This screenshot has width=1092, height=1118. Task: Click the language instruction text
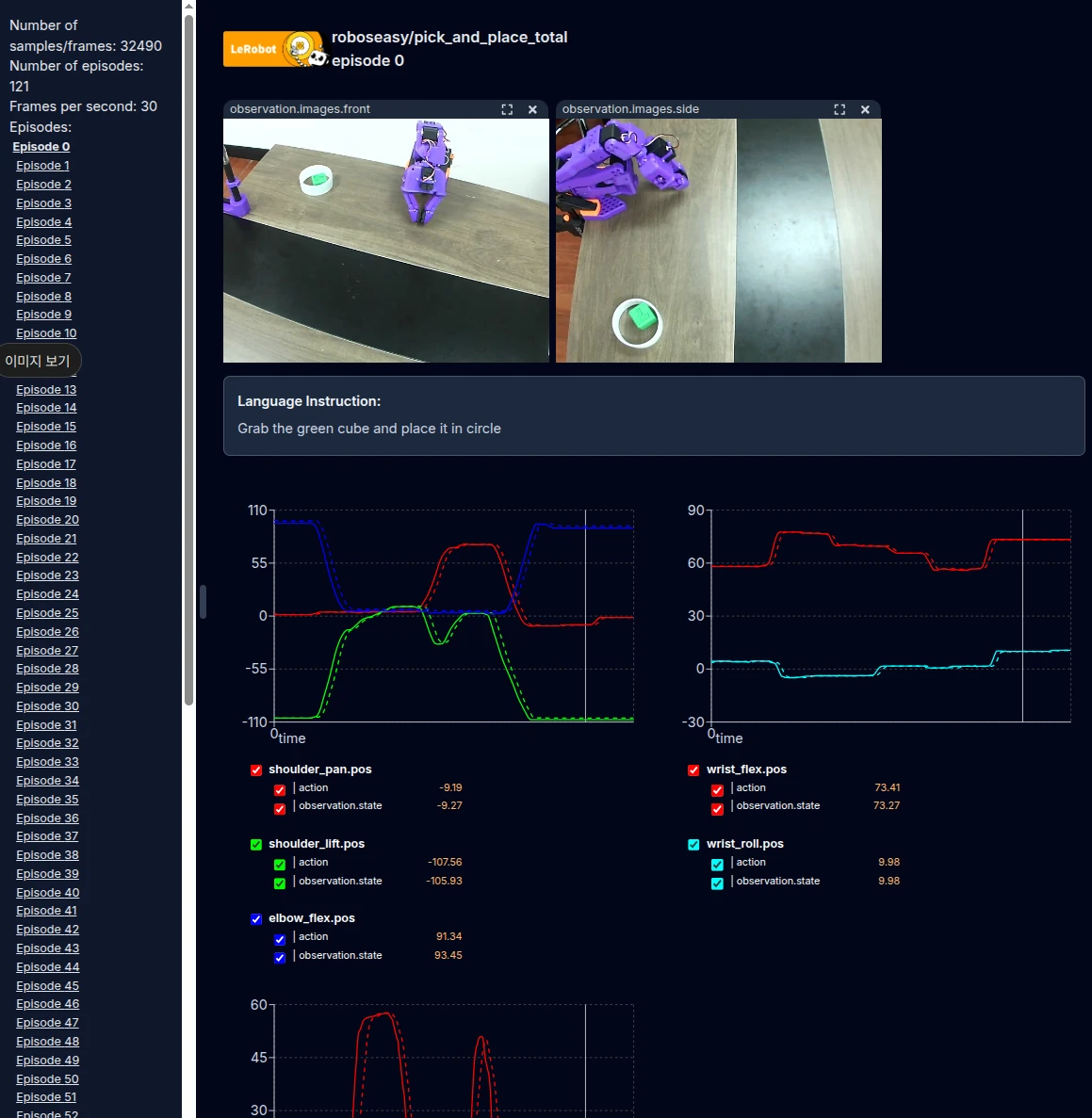(x=369, y=429)
